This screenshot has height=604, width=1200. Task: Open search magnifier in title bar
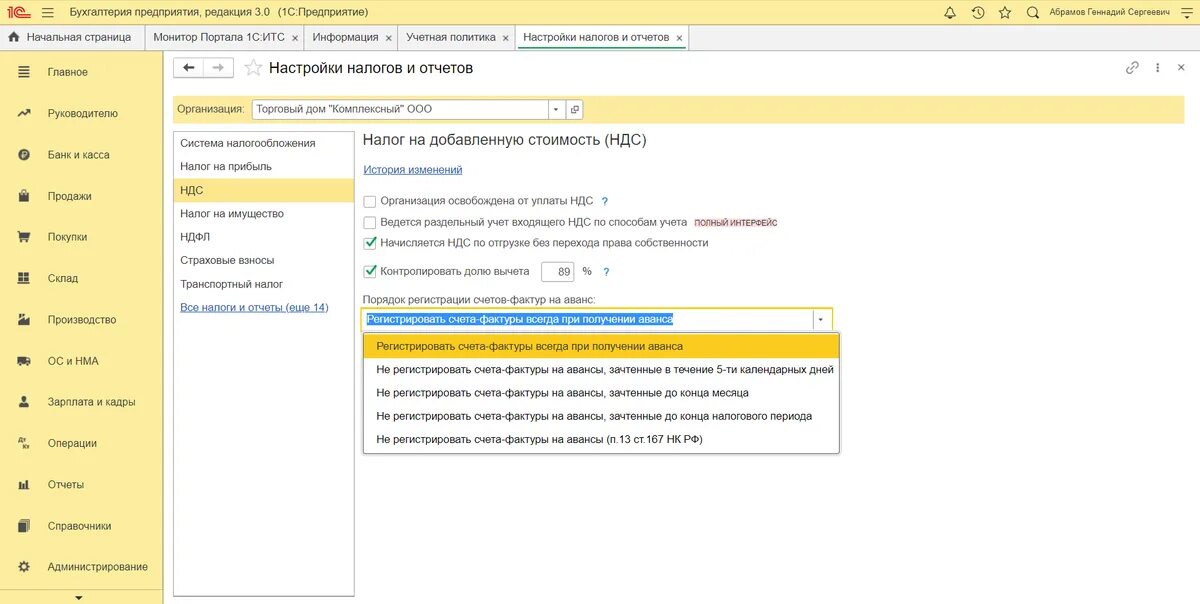[x=1033, y=12]
